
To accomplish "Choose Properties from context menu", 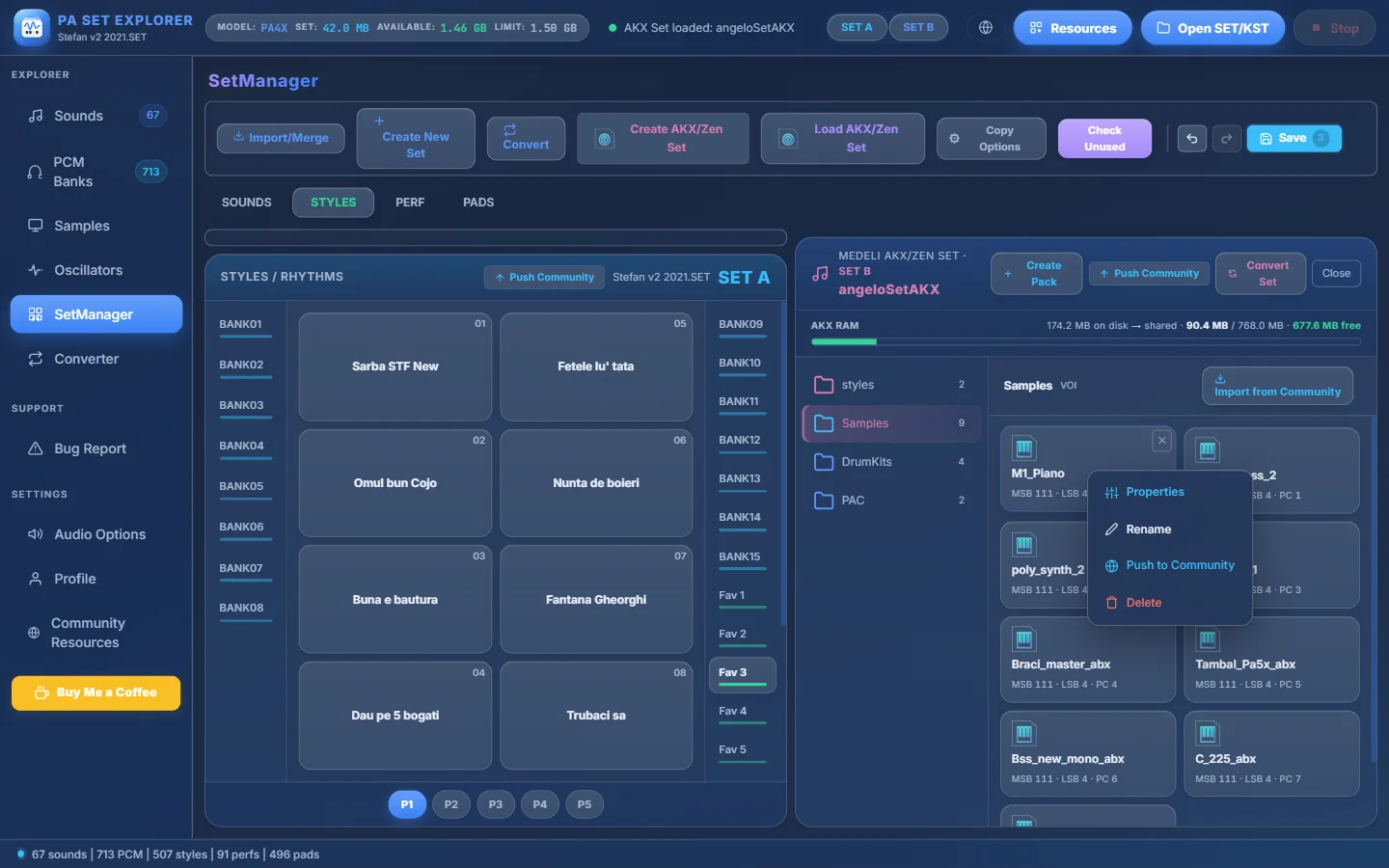I will [x=1170, y=492].
